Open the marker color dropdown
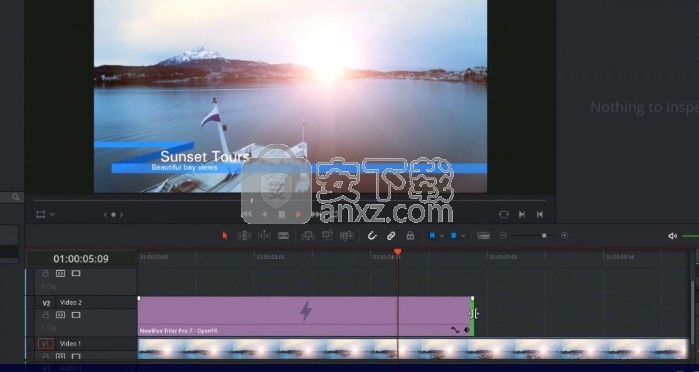 click(463, 236)
